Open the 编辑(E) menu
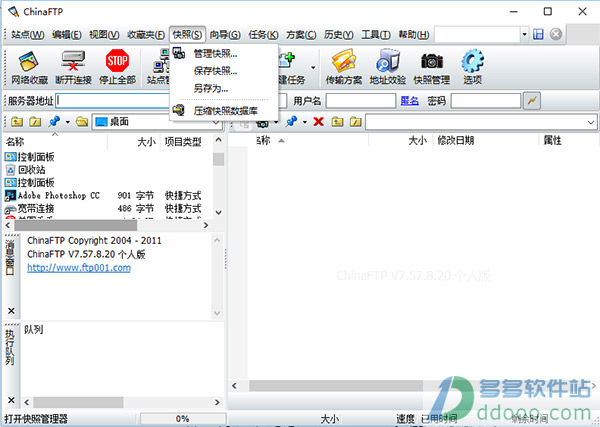 point(67,34)
